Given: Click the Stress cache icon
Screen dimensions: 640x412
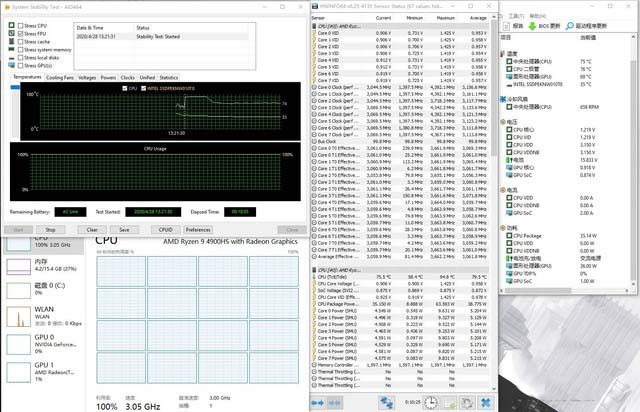Looking at the screenshot, I should click(x=11, y=41).
